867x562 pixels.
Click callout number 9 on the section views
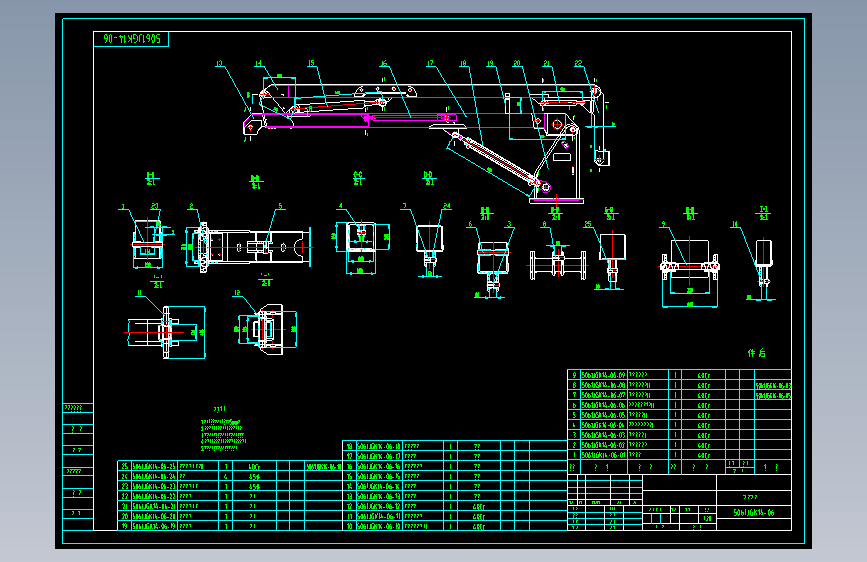coord(663,224)
